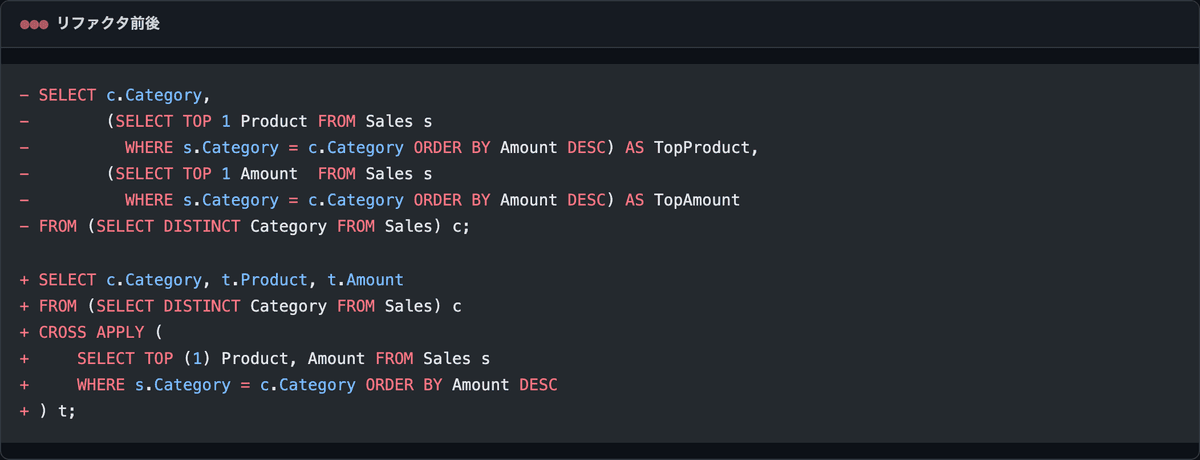Click the TopProduct alias in removed code
The image size is (1200, 460).
pyautogui.click(x=702, y=148)
